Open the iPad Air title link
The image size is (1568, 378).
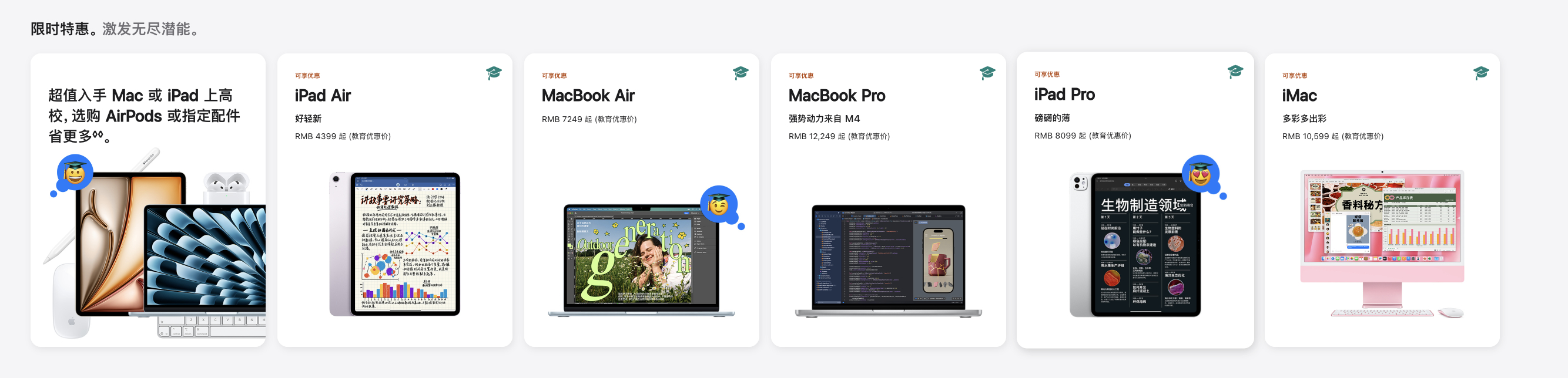(323, 96)
